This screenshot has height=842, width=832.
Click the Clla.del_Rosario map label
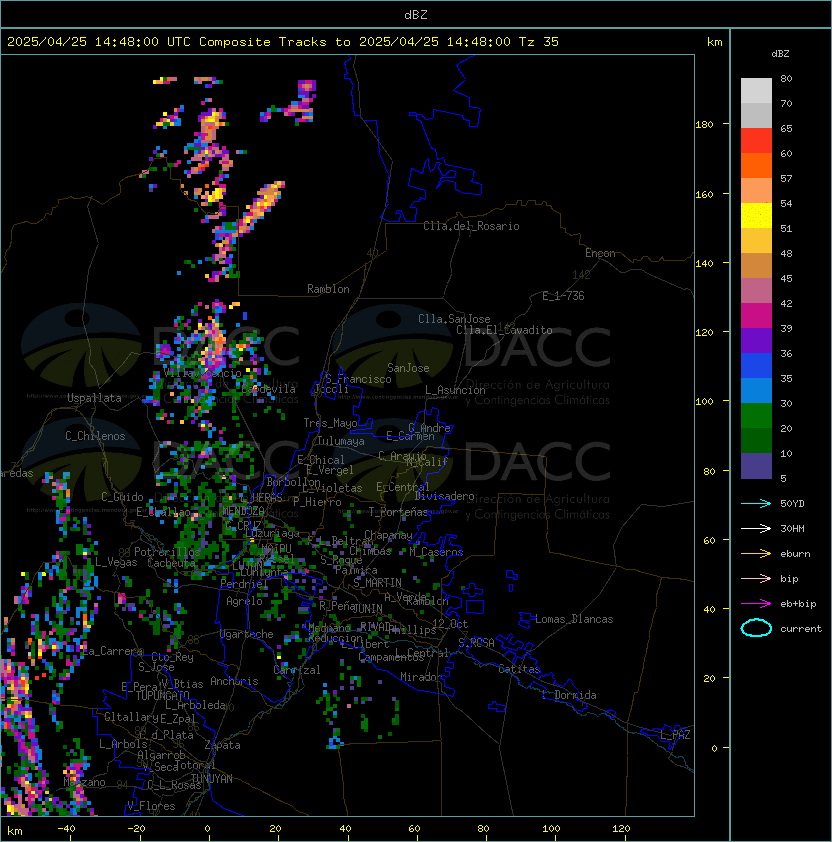click(471, 226)
